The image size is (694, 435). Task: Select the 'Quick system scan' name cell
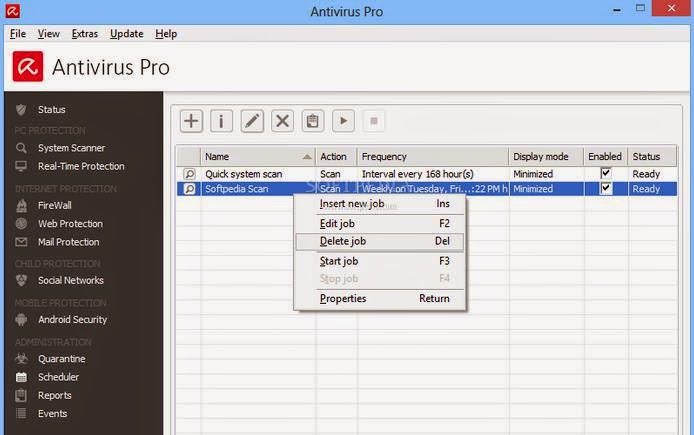tap(258, 174)
